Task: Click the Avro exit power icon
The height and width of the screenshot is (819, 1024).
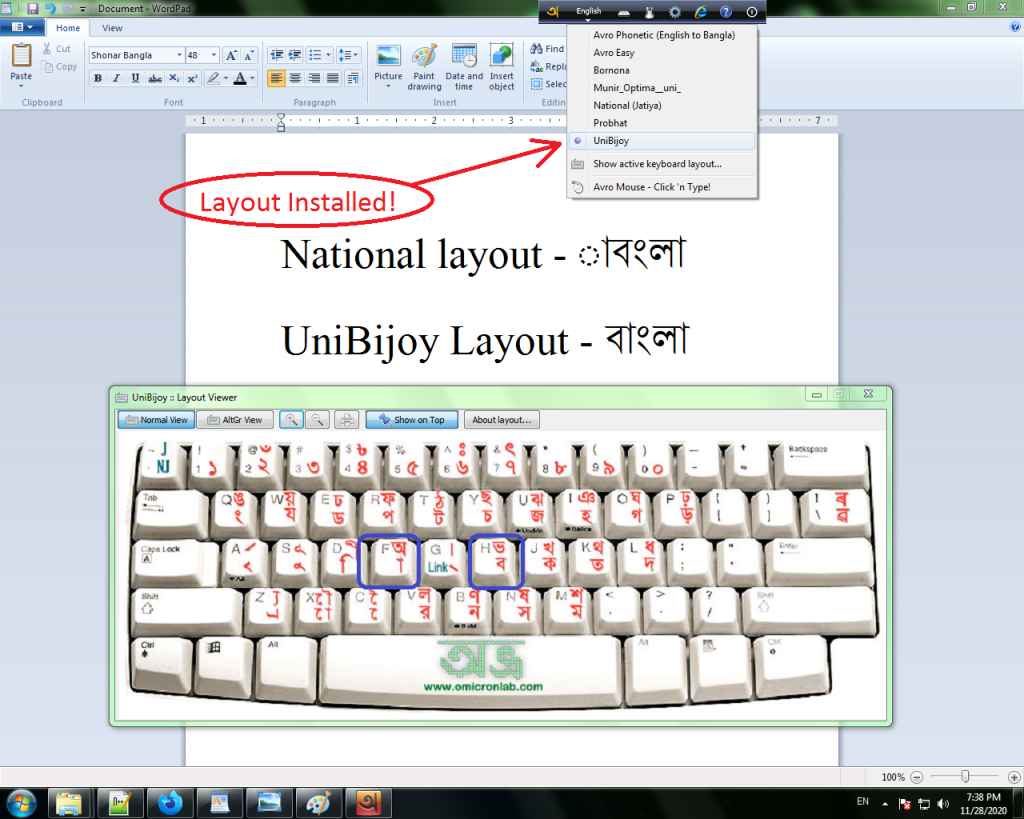Action: click(x=752, y=12)
